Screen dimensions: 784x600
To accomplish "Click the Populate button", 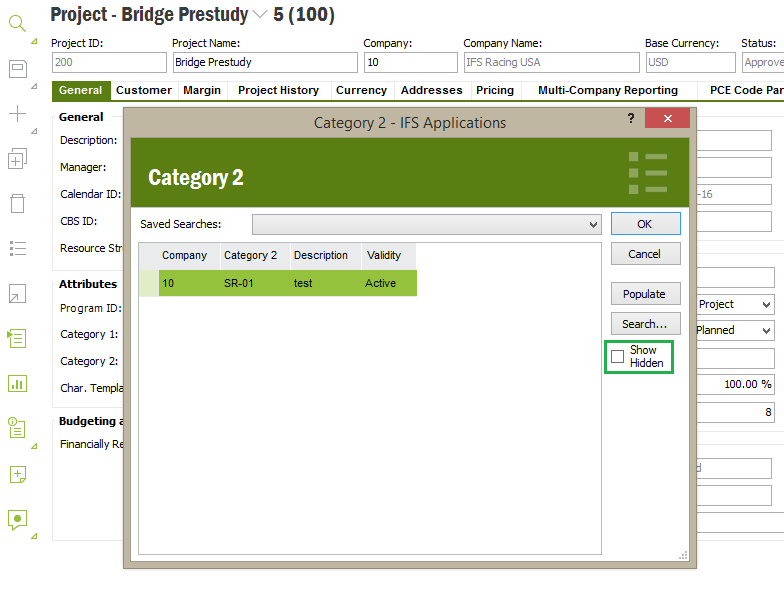I will (x=646, y=294).
